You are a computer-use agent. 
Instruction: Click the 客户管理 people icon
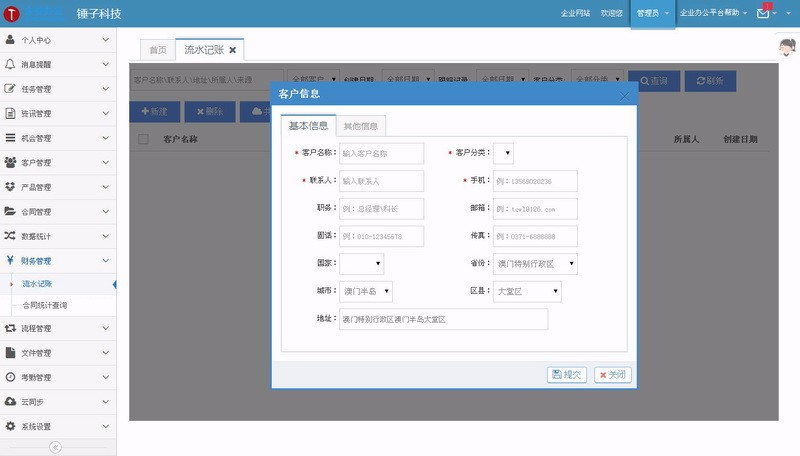tap(10, 162)
